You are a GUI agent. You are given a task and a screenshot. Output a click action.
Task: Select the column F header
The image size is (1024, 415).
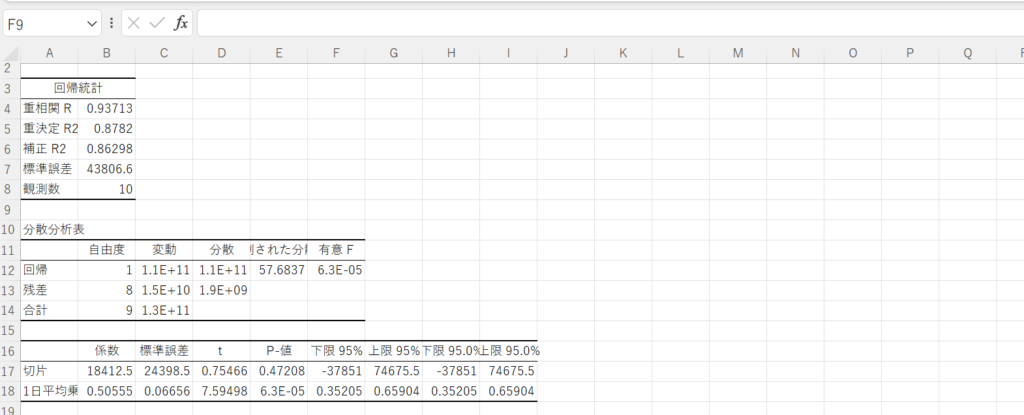click(336, 52)
